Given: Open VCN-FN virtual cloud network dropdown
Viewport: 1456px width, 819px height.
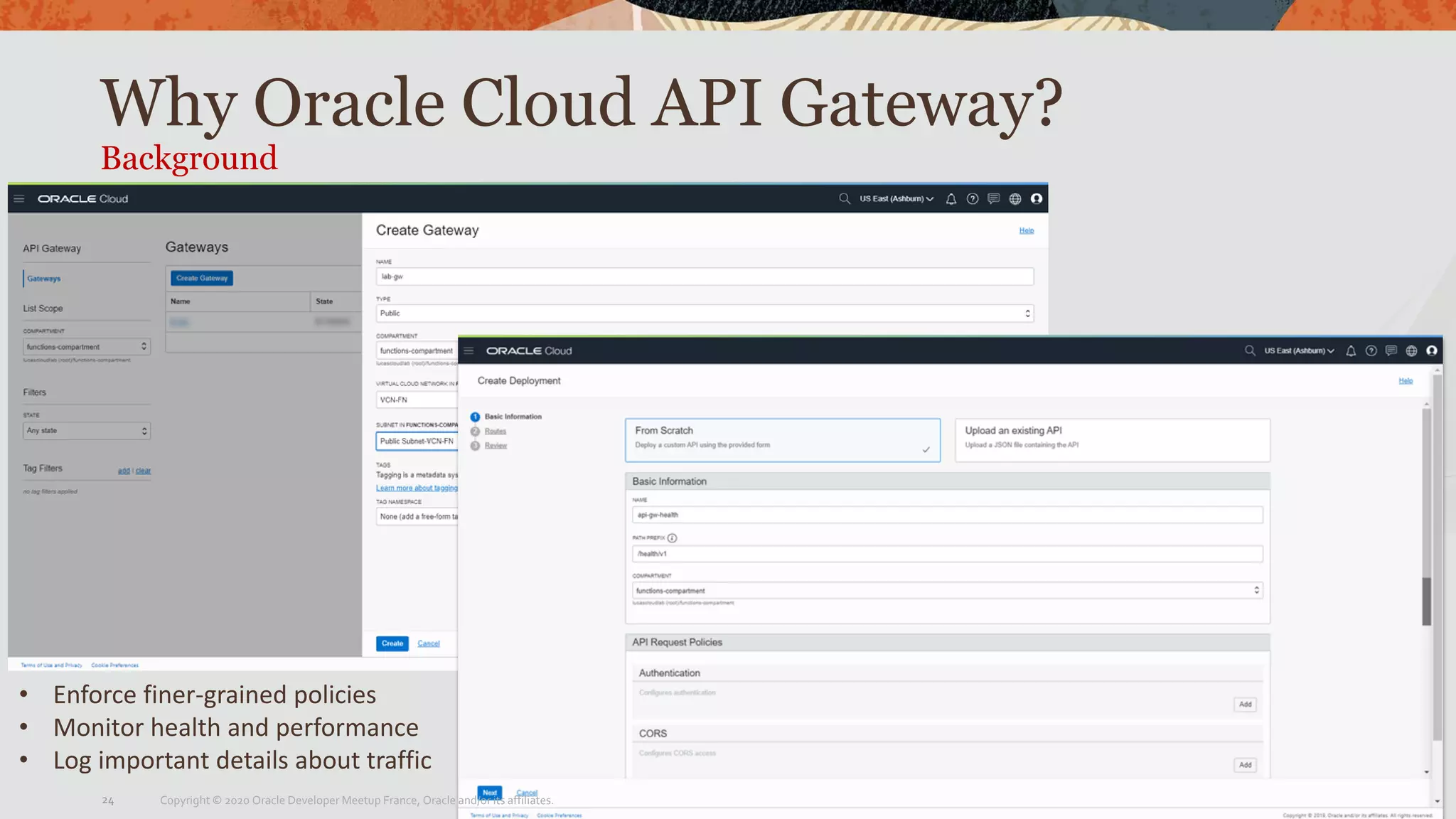Looking at the screenshot, I should point(417,400).
